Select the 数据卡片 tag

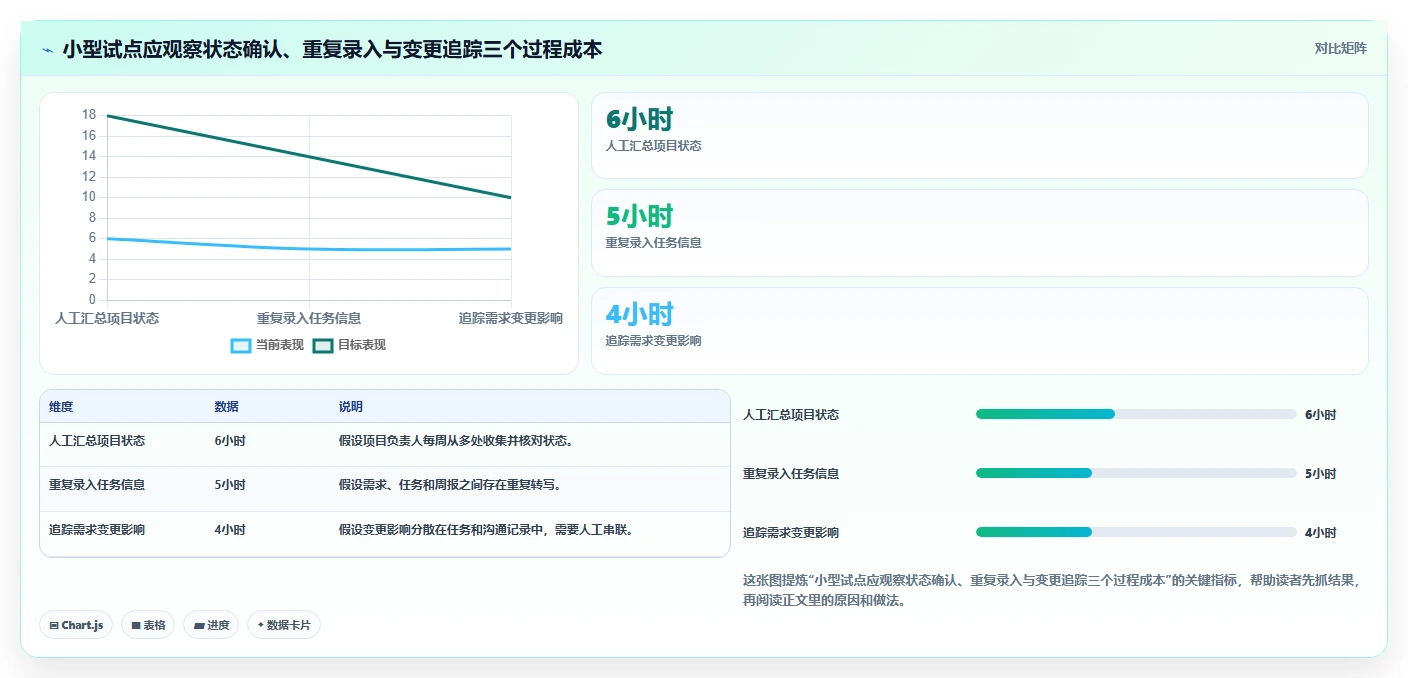pyautogui.click(x=284, y=625)
